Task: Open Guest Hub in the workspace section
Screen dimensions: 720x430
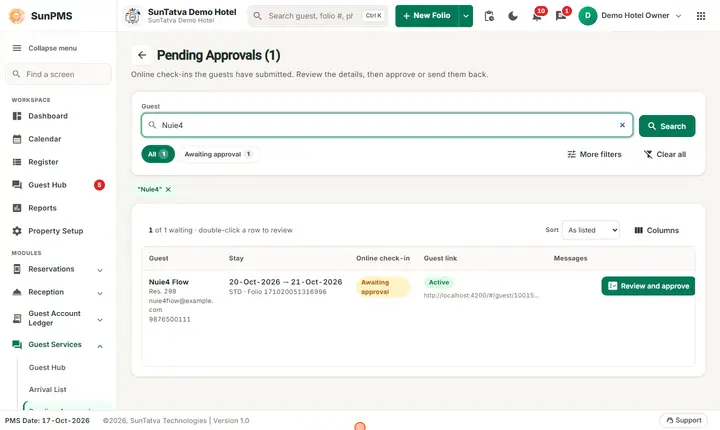Action: point(58,185)
